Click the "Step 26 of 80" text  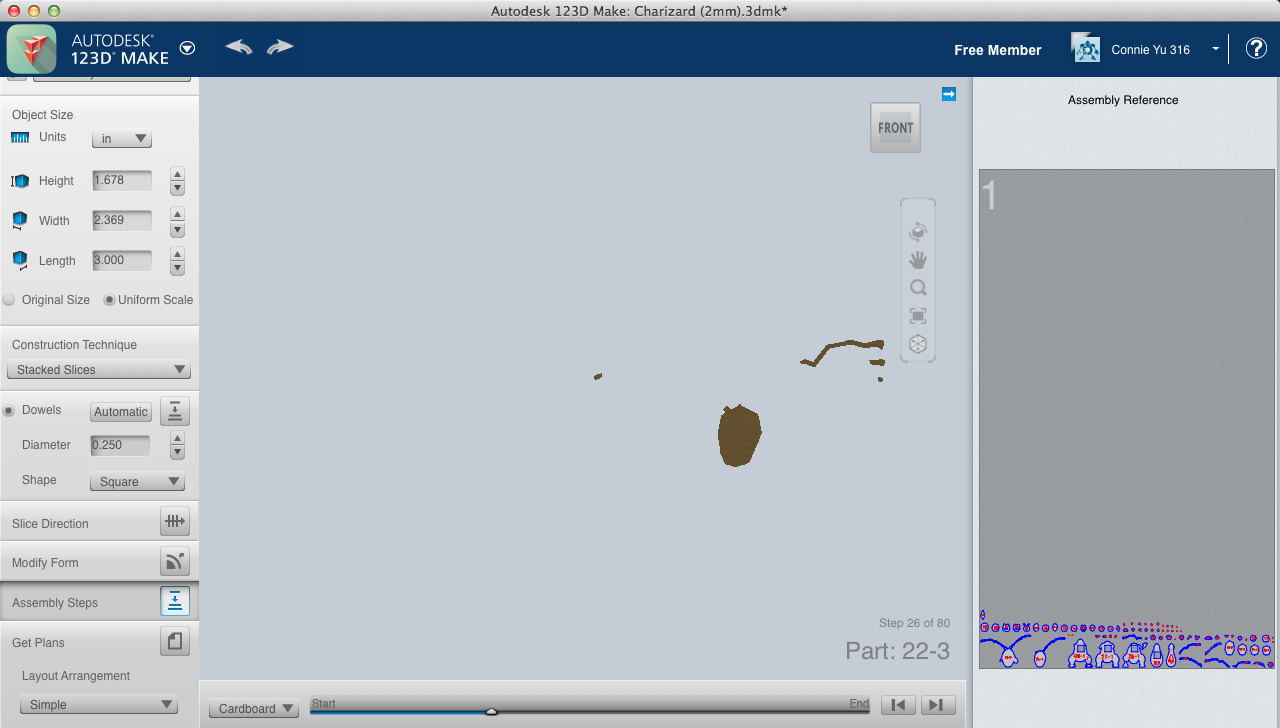(914, 623)
